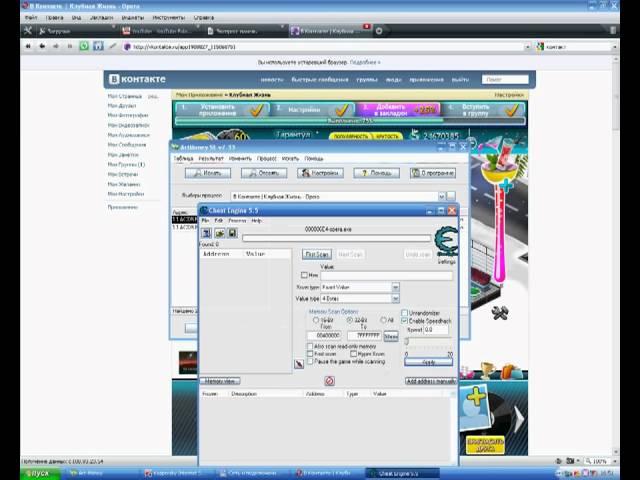Click the Cheat Engine logo settings icon
The width and height of the screenshot is (640, 480).
coord(446,243)
